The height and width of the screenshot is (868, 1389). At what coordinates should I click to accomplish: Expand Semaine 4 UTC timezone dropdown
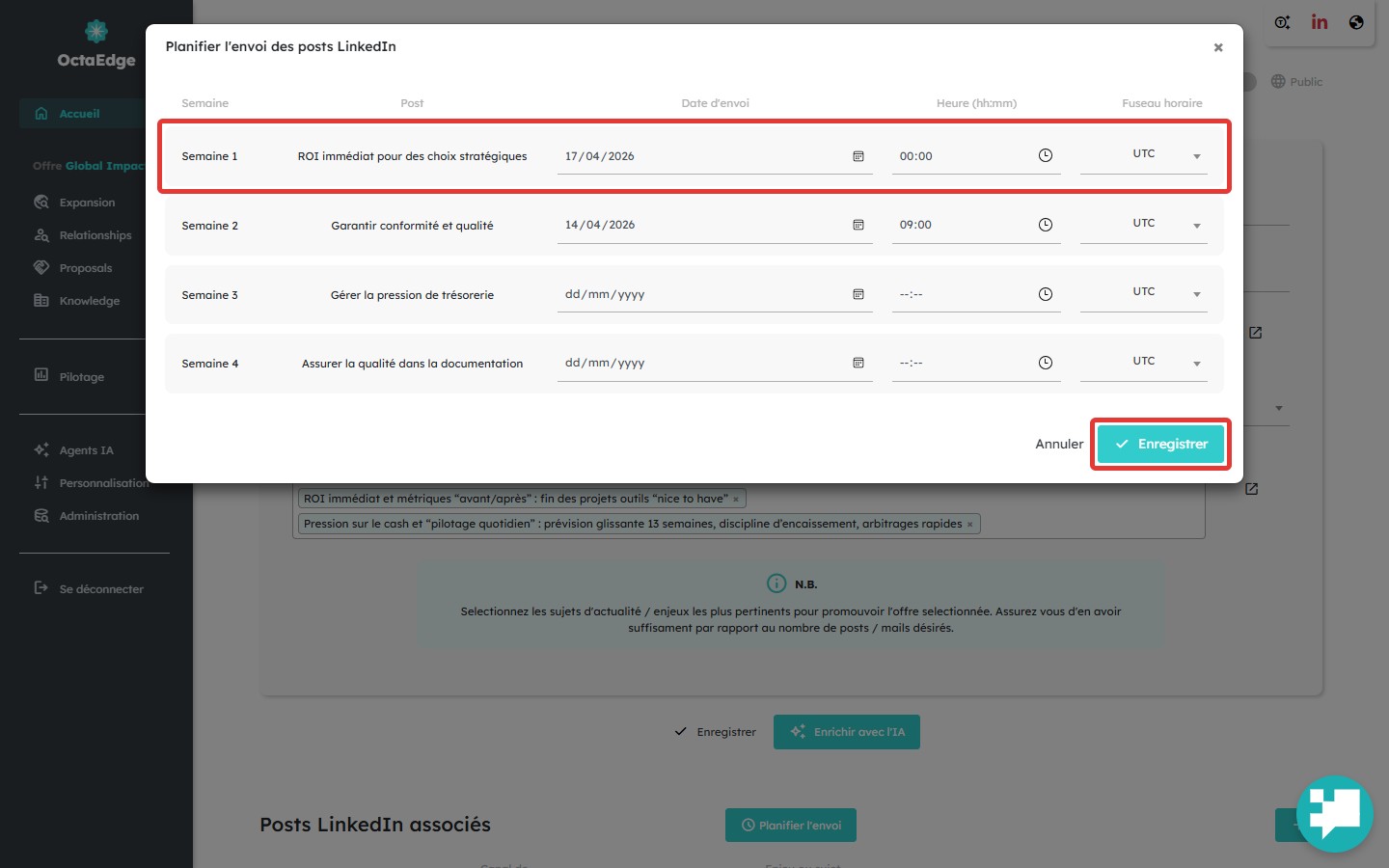[x=1143, y=362]
